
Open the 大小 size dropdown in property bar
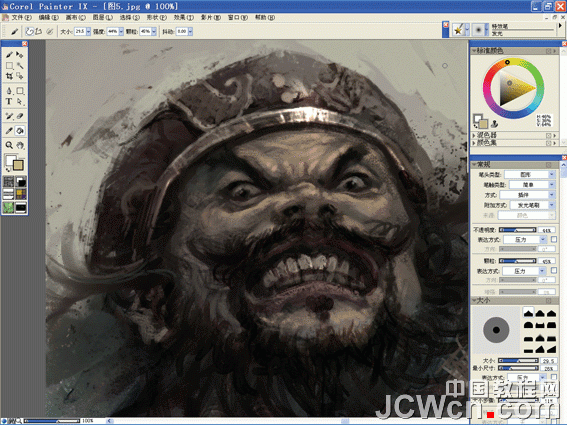pyautogui.click(x=88, y=31)
